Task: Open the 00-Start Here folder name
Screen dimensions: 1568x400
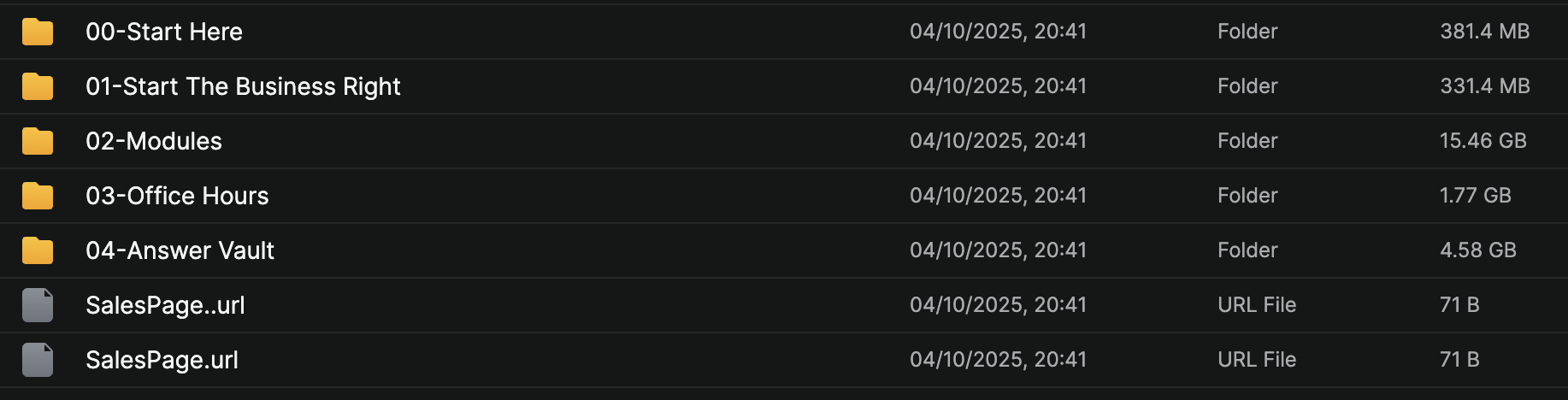Action: point(164,32)
